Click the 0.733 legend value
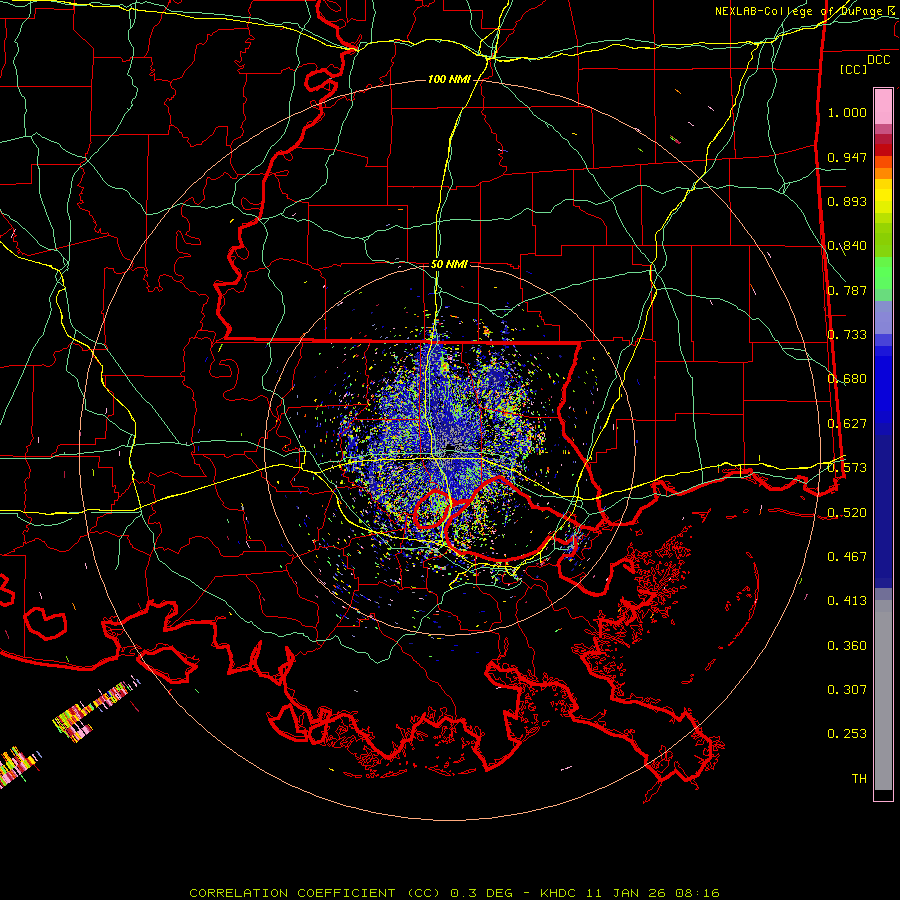This screenshot has width=900, height=900. 847,335
